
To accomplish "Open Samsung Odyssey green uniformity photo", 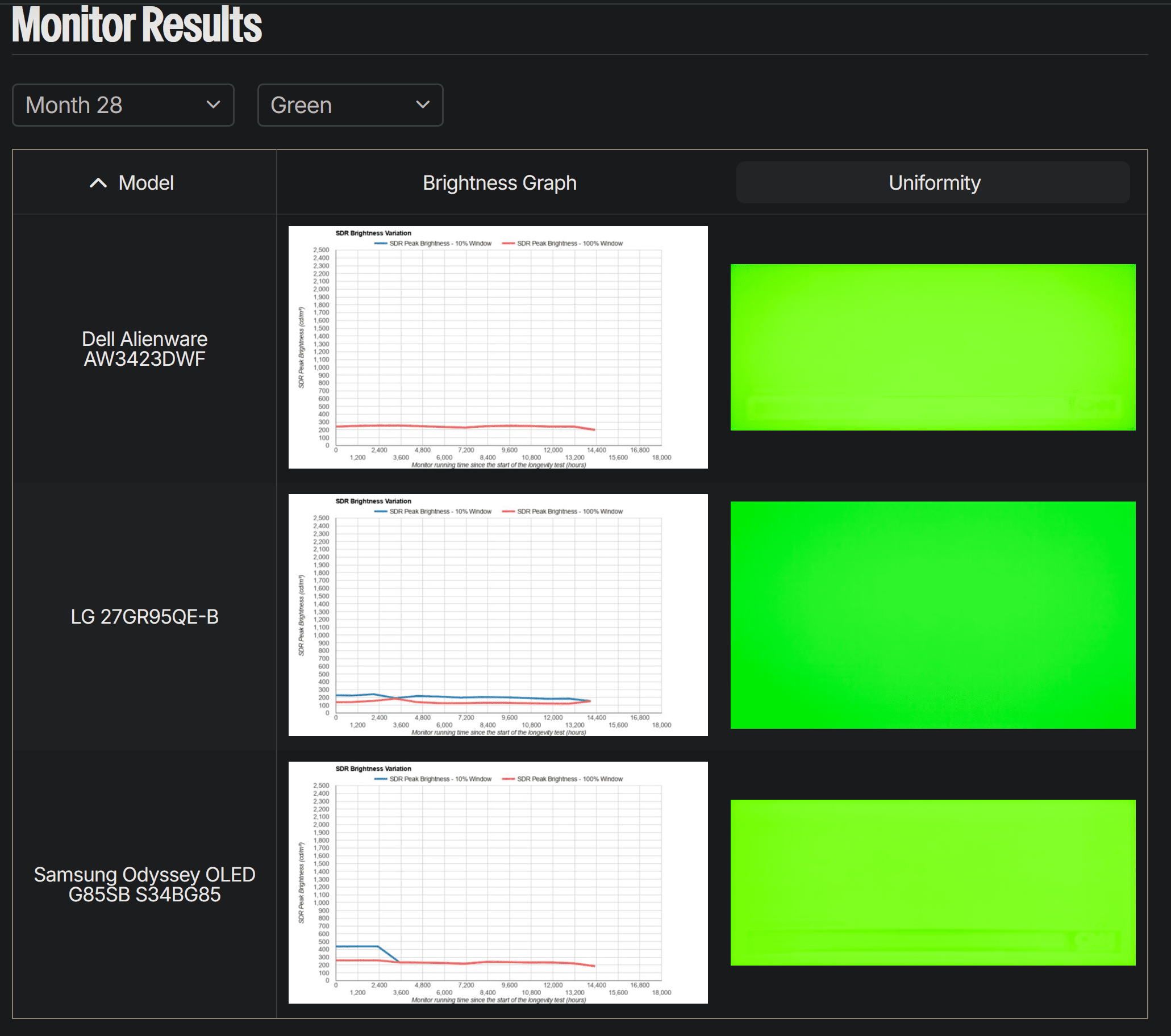I will tap(932, 883).
